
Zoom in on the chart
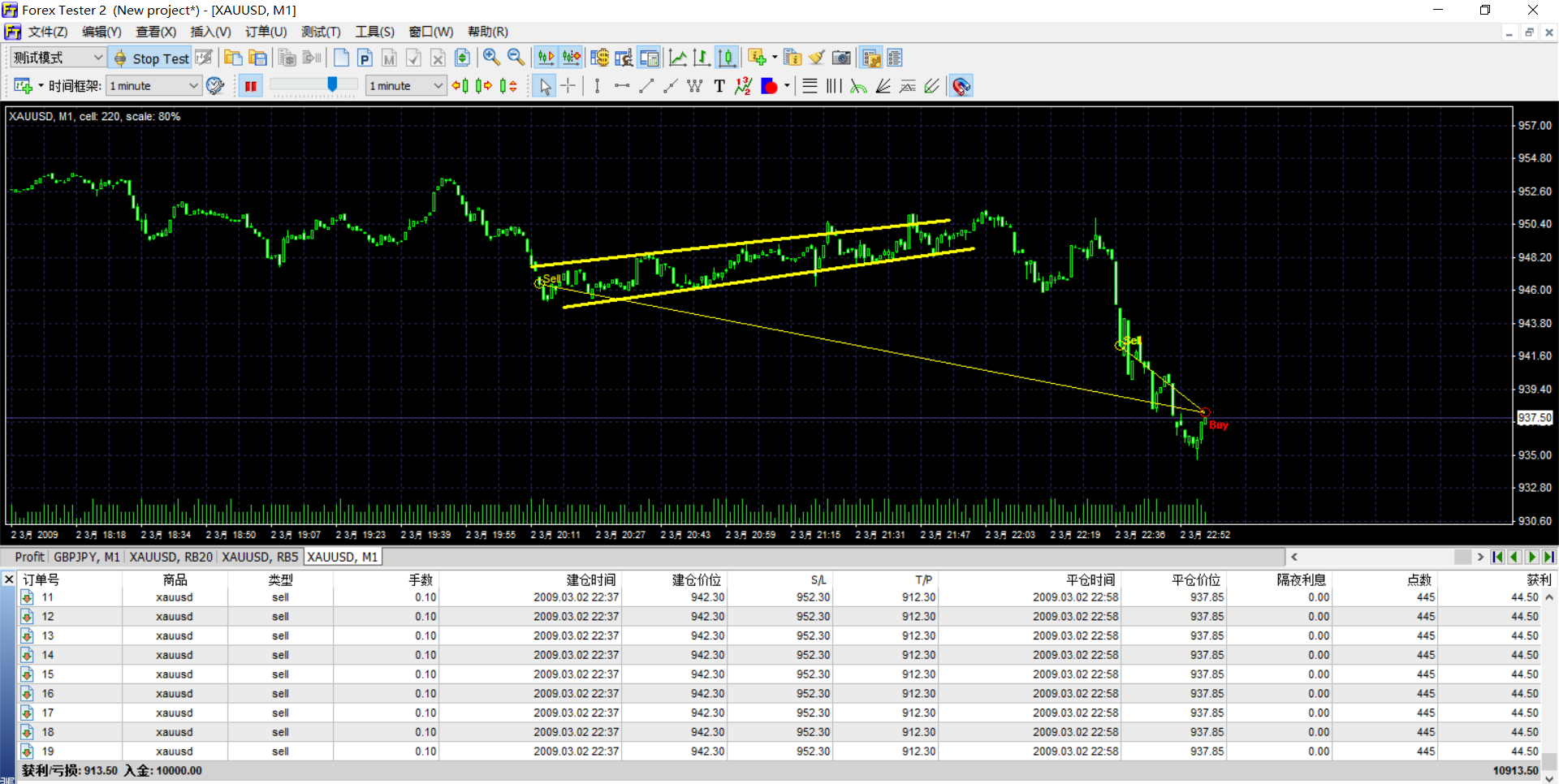tap(491, 58)
